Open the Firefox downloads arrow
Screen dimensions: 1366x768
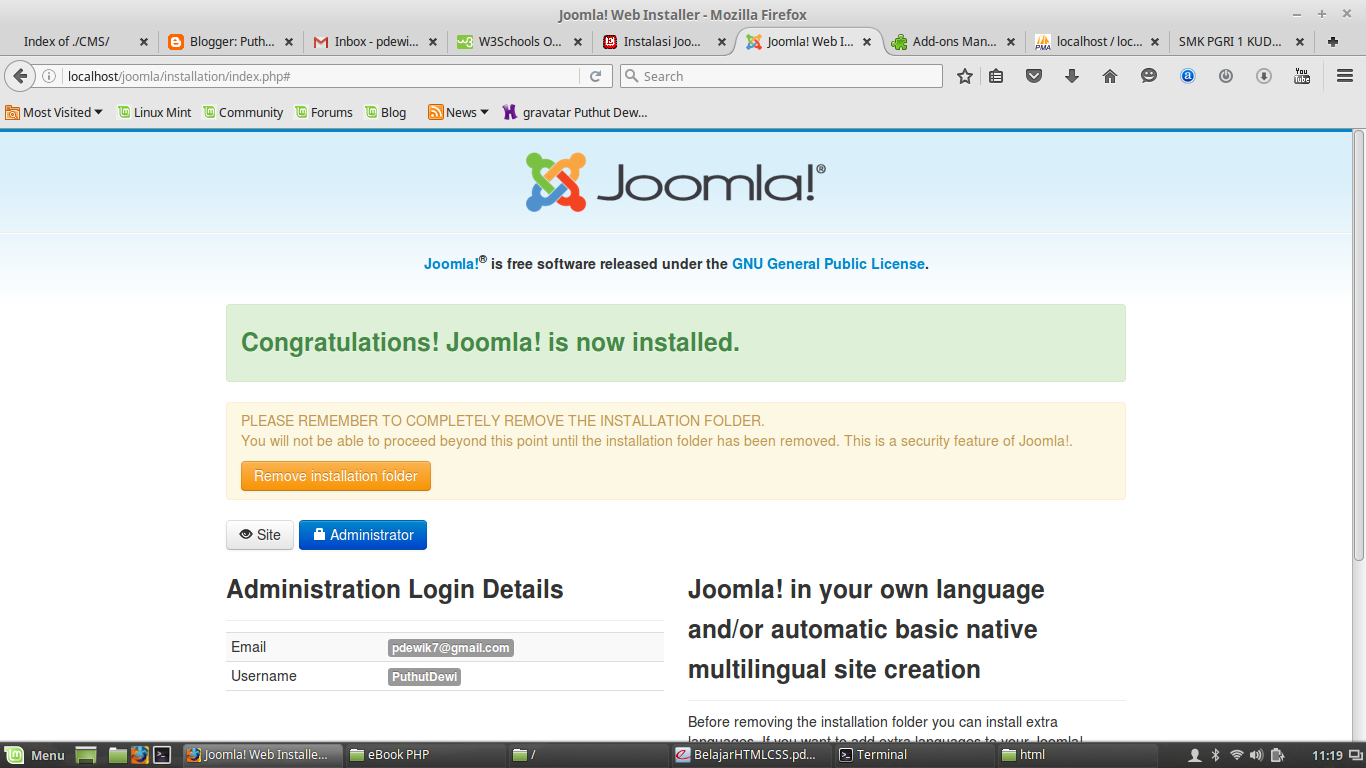point(1072,76)
